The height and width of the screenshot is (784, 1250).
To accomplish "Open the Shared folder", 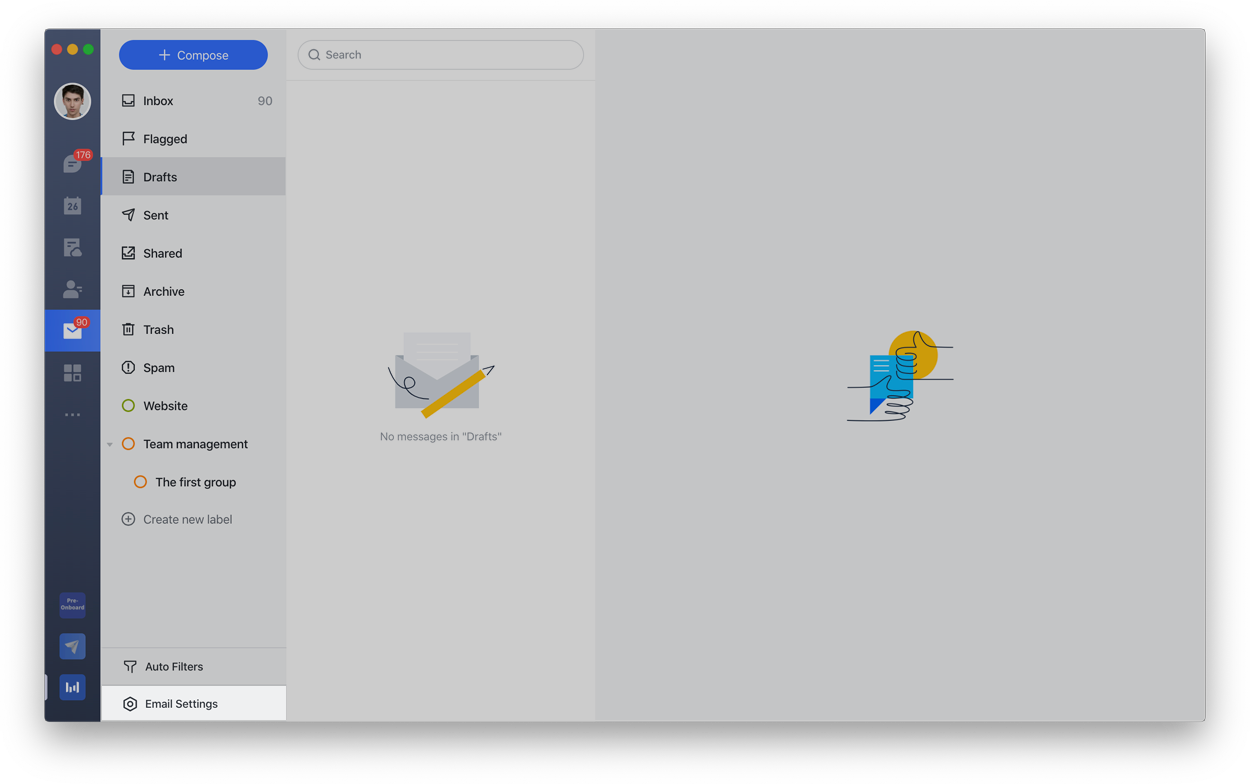I will (x=193, y=253).
